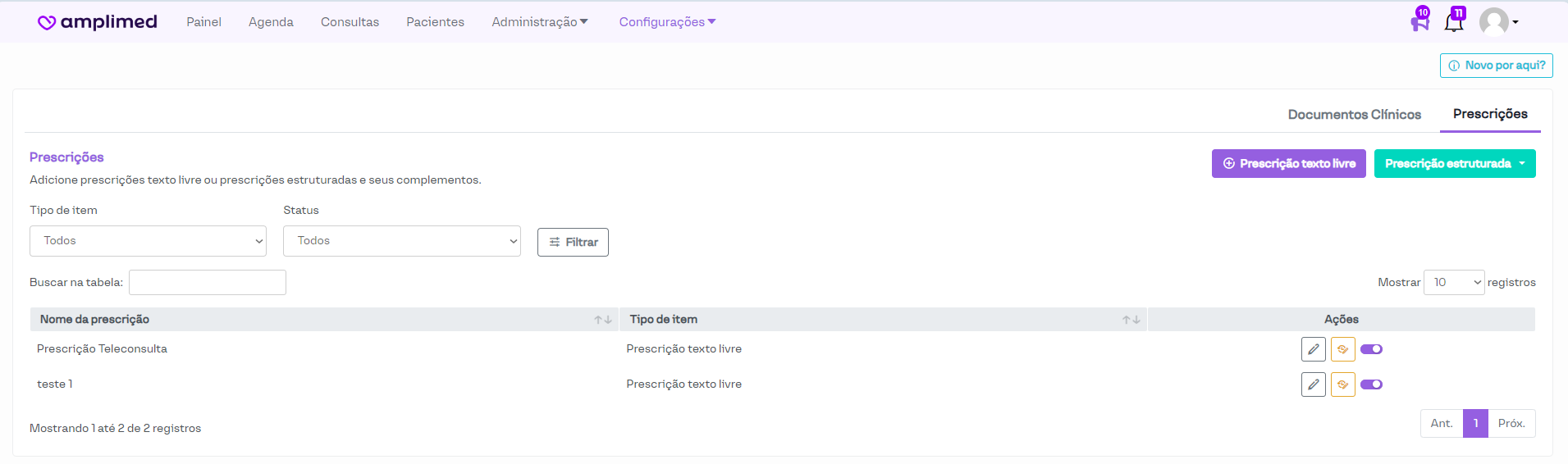The height and width of the screenshot is (464, 1568).
Task: Sort by Nome da prescrição column arrows
Action: pyautogui.click(x=603, y=320)
